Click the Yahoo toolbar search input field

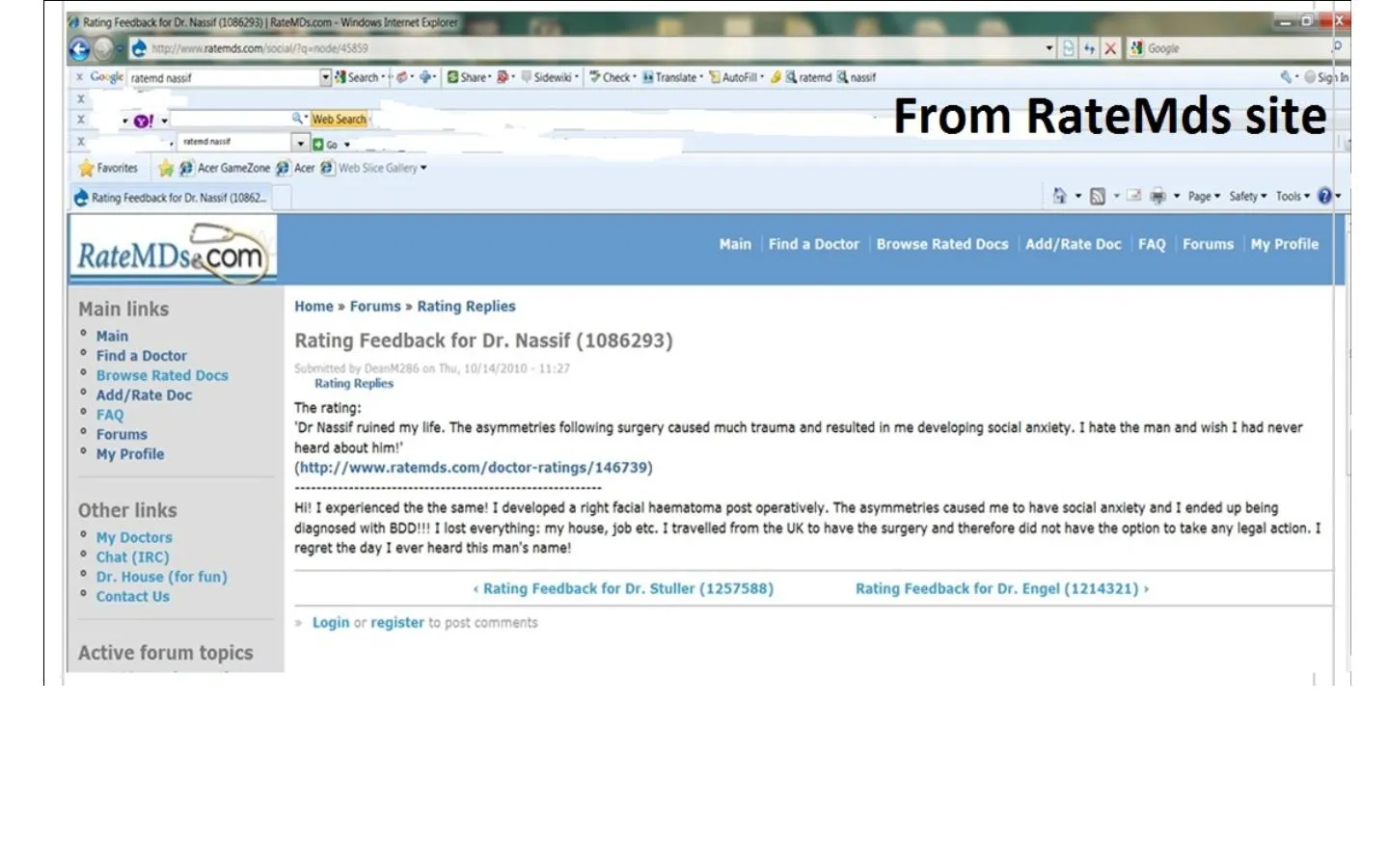pyautogui.click(x=230, y=120)
